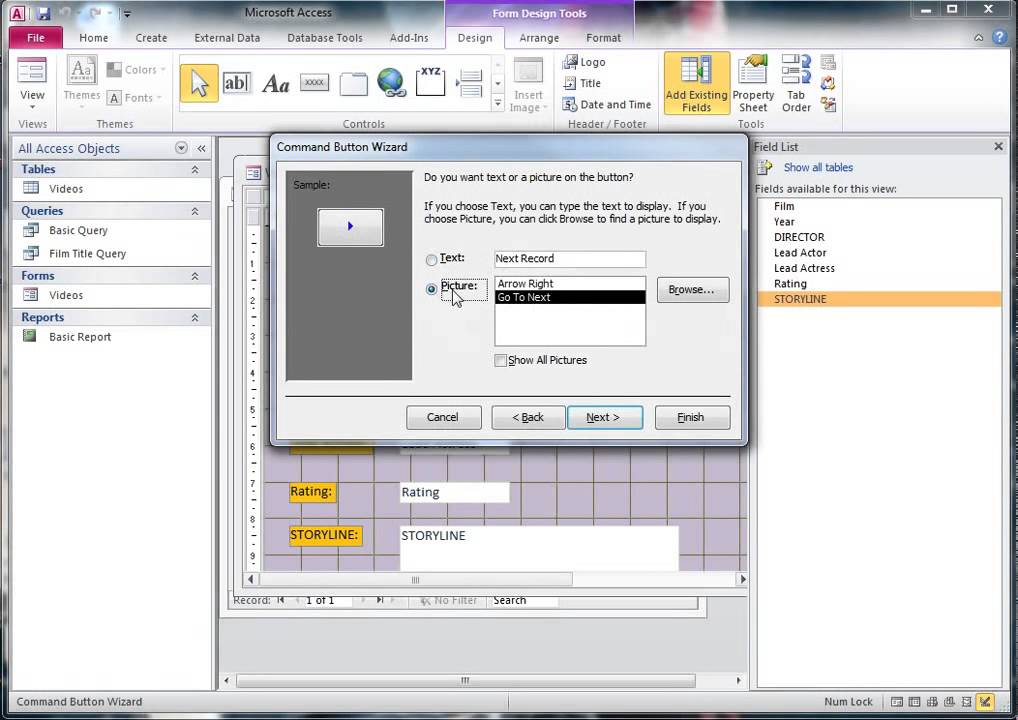The width and height of the screenshot is (1018, 720).
Task: Switch to Form View from status bar
Action: point(897,702)
